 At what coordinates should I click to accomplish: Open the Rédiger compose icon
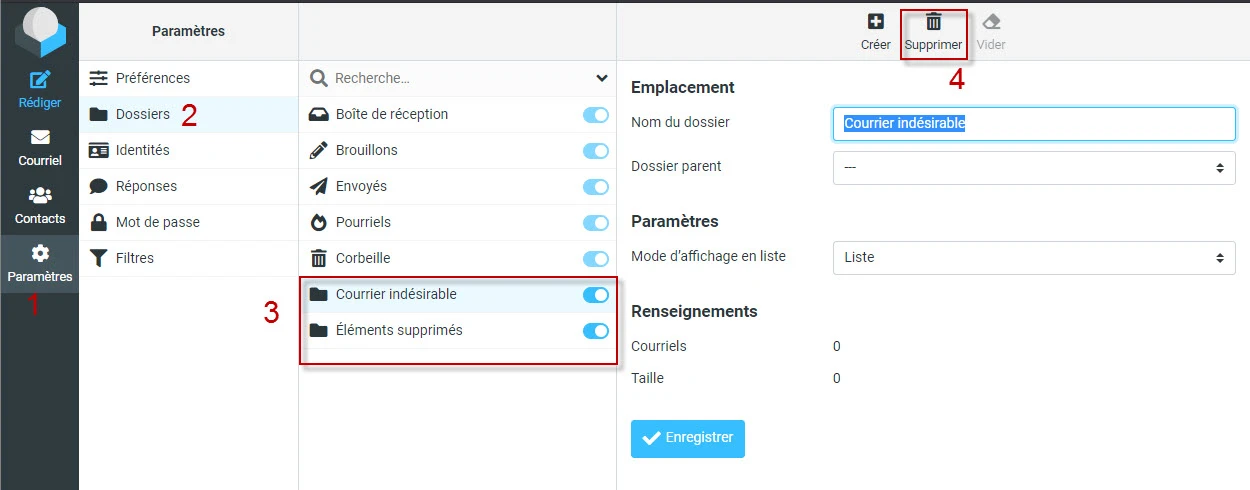tap(39, 81)
